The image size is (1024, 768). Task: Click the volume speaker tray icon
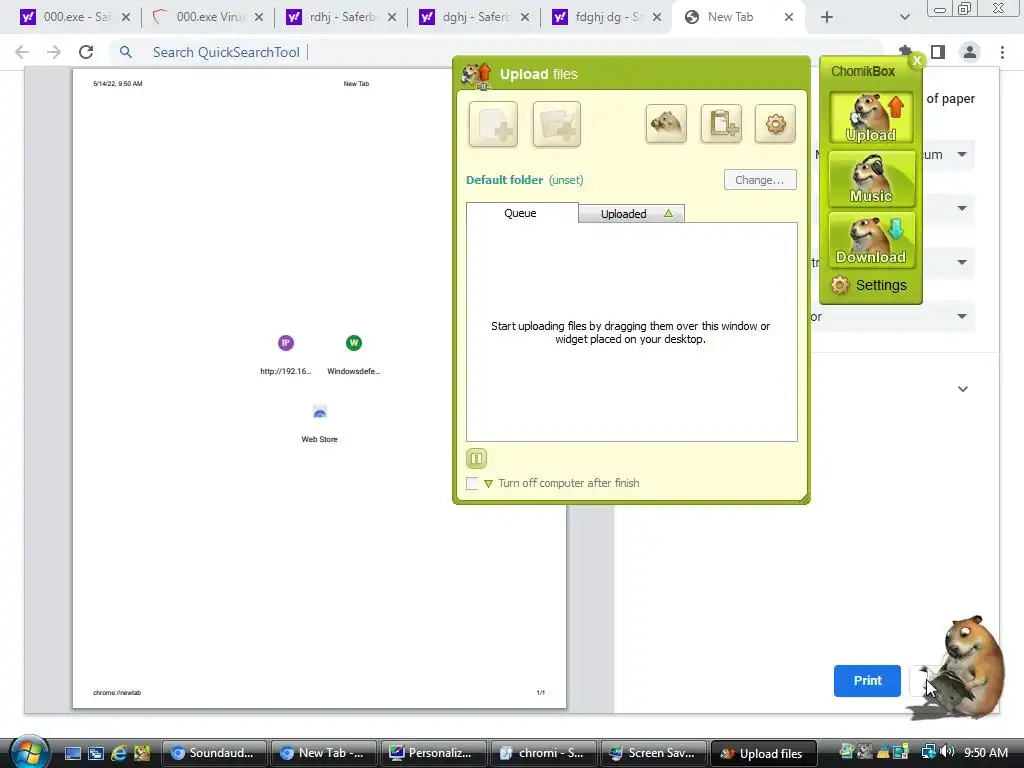947,752
